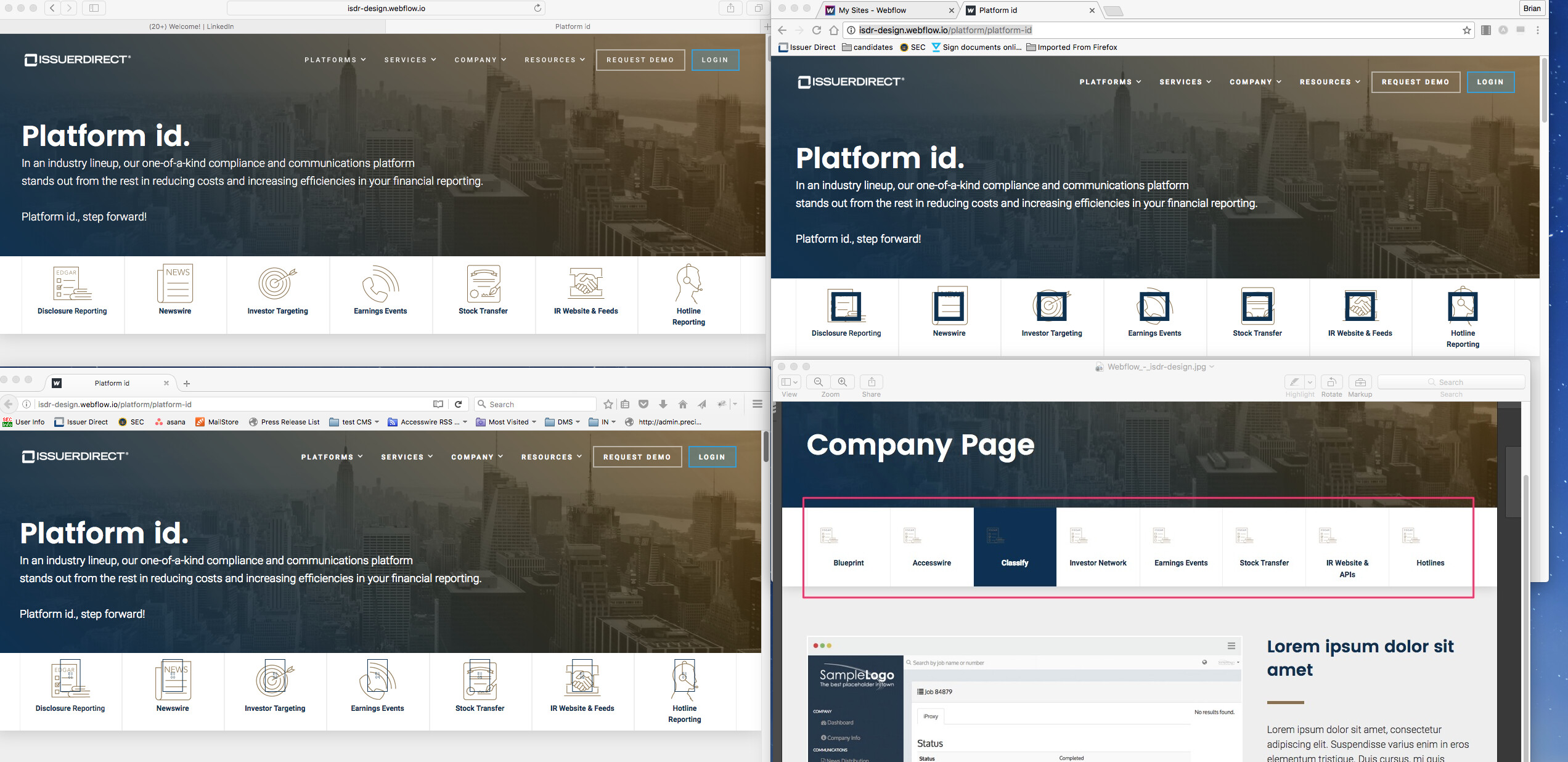Viewport: 1568px width, 762px height.
Task: Expand Highlight color dropdown arrow in Preview
Action: click(x=1310, y=382)
